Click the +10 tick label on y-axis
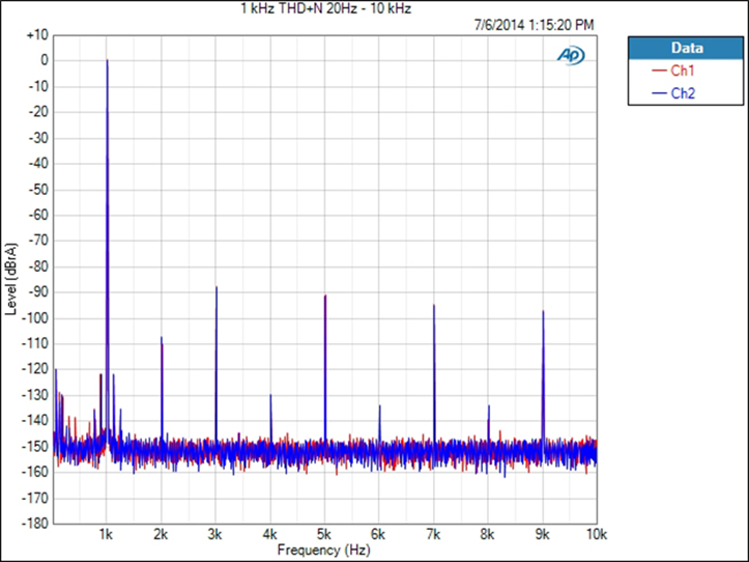The height and width of the screenshot is (562, 749). tap(36, 34)
